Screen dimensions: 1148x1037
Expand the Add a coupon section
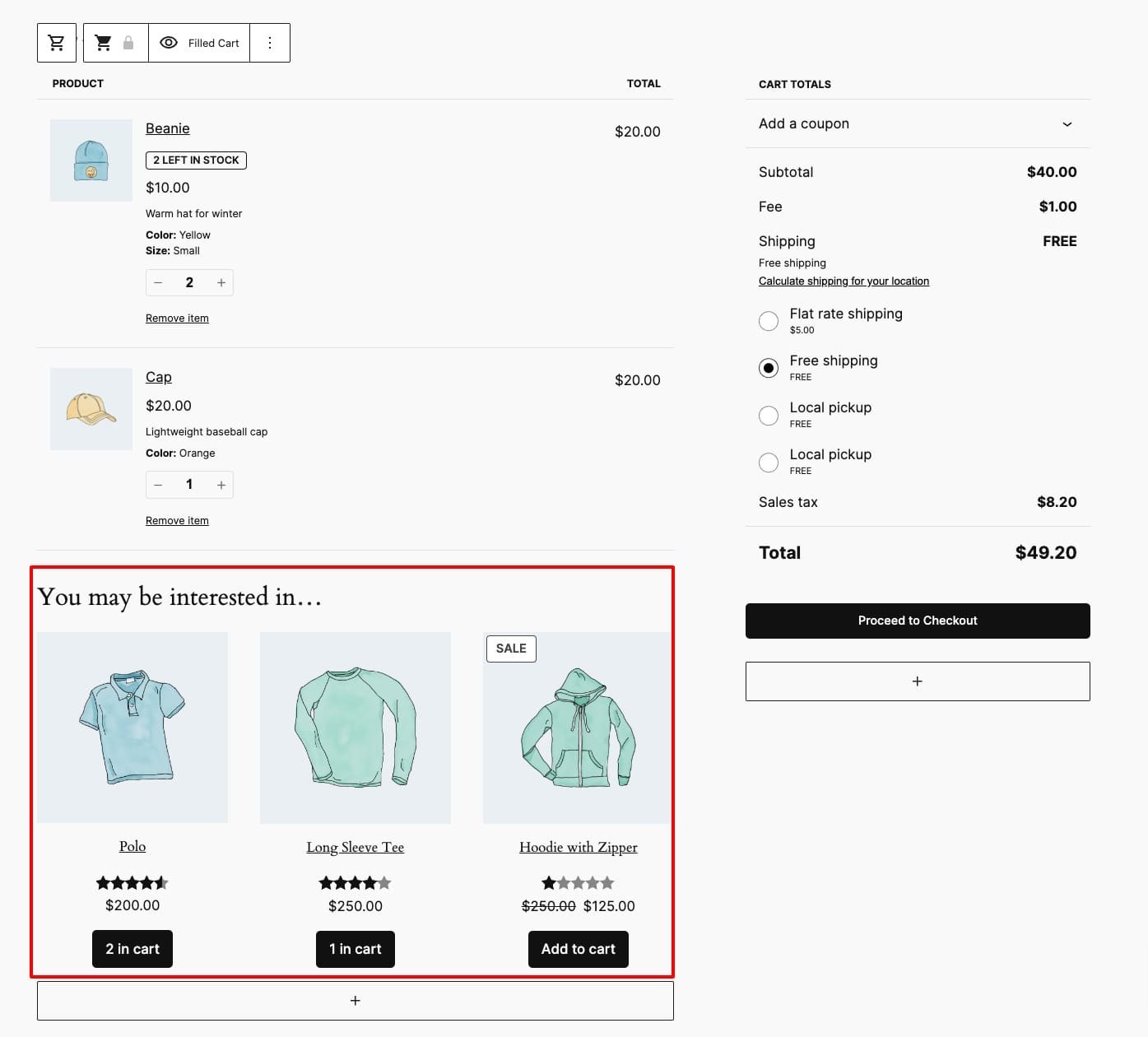click(1067, 124)
